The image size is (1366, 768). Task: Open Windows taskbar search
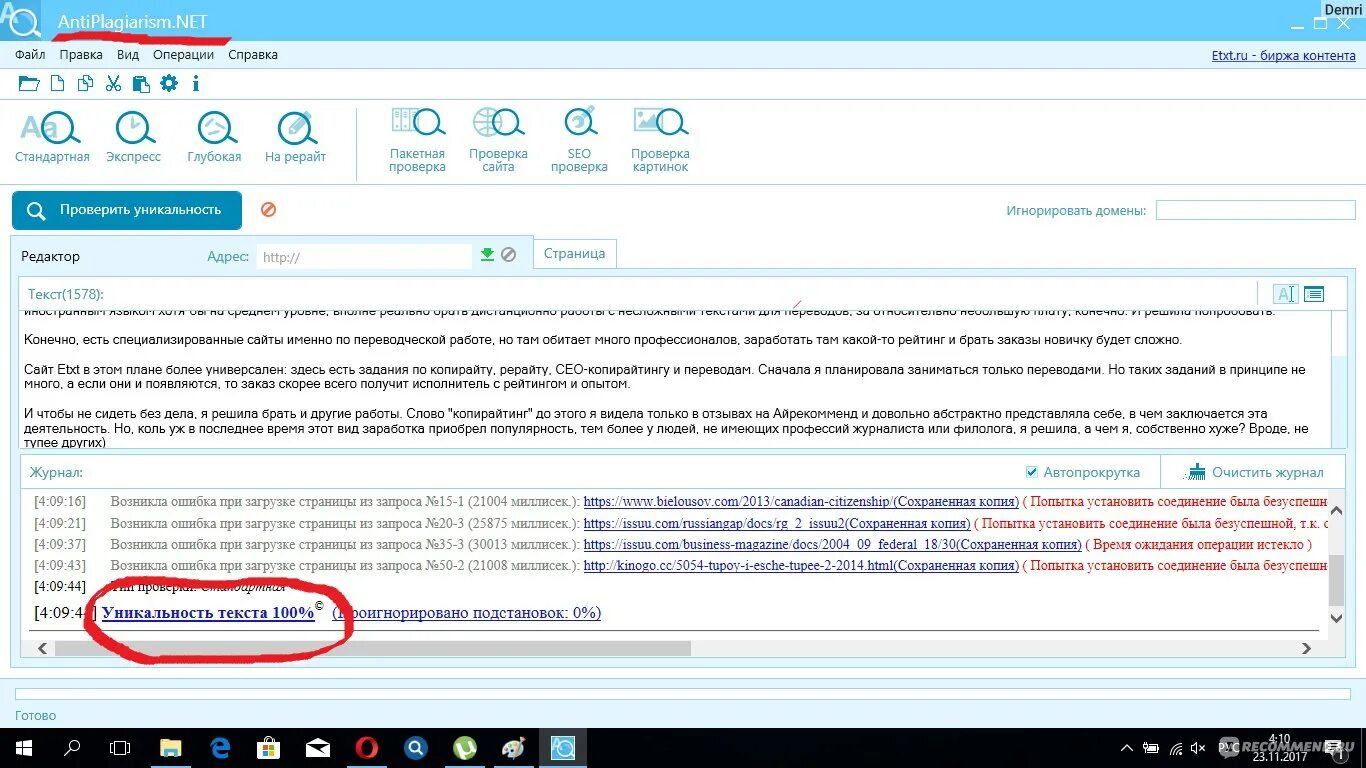(x=72, y=747)
